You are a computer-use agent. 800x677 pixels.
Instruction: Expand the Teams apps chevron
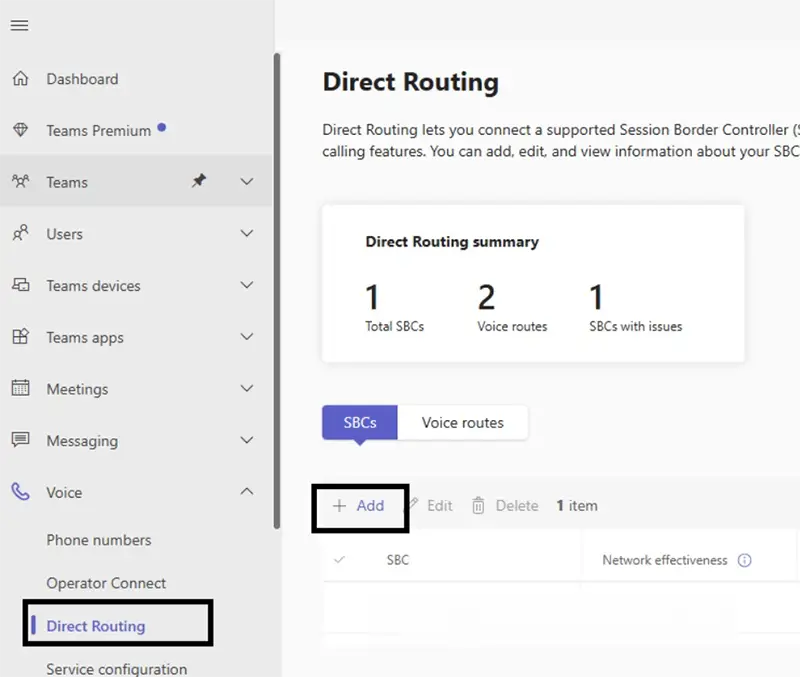coord(247,337)
